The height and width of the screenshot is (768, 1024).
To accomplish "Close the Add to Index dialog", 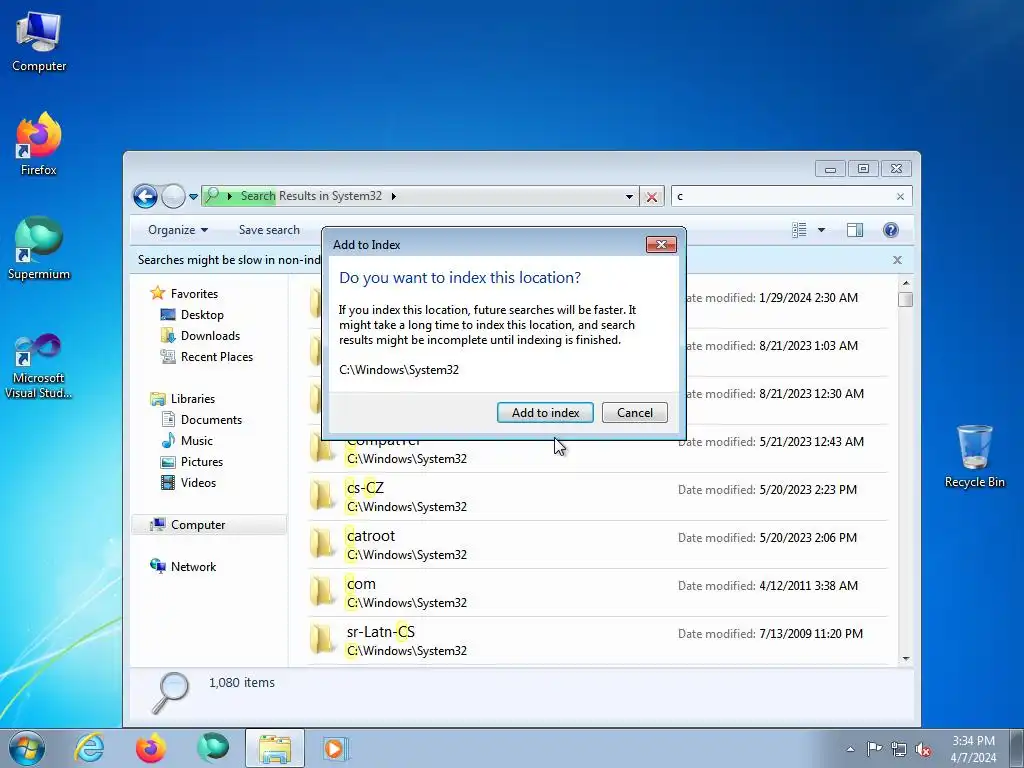I will [661, 244].
